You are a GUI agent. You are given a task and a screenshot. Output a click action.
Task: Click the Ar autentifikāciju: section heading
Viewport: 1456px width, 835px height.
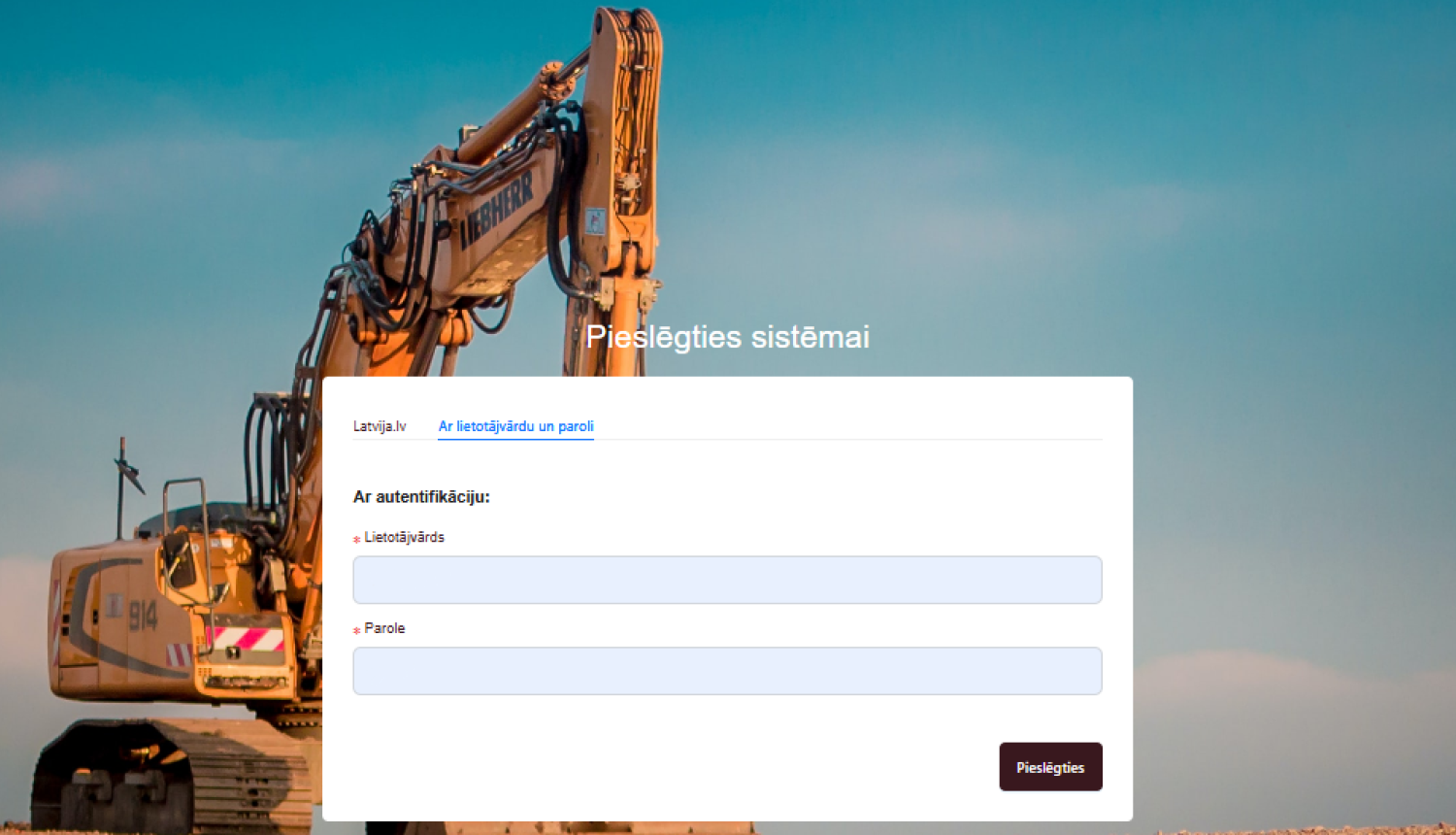click(x=421, y=497)
